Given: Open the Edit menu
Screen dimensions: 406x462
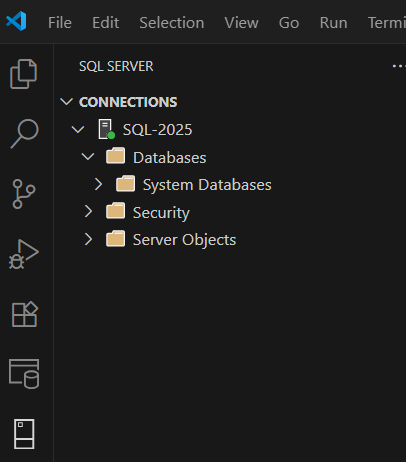Looking at the screenshot, I should 106,23.
